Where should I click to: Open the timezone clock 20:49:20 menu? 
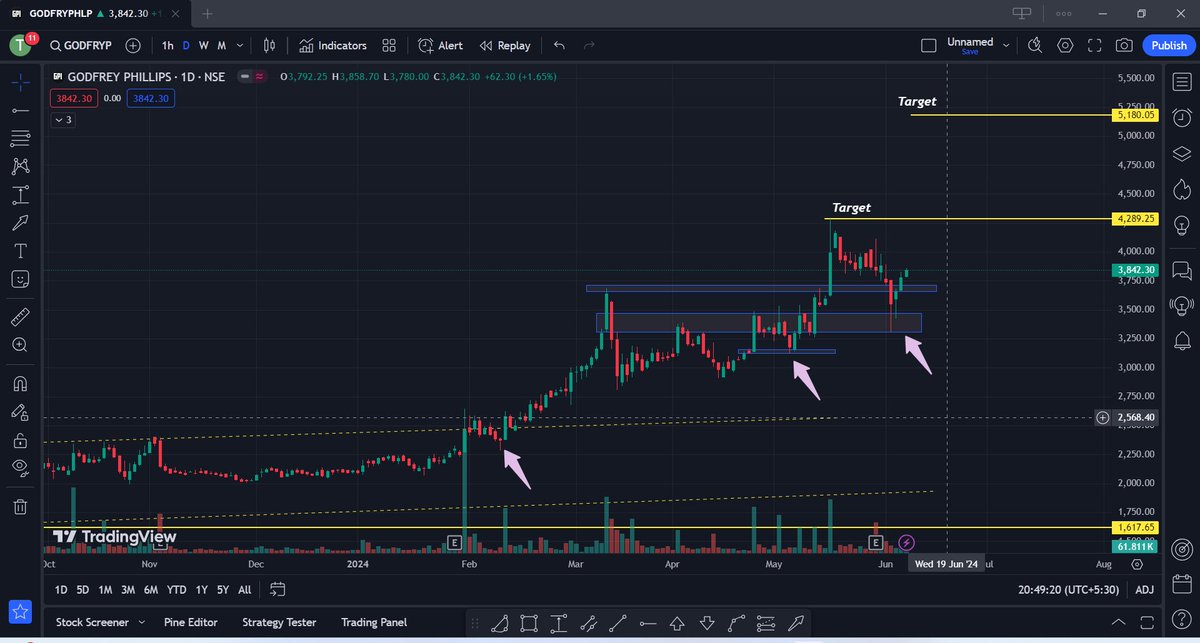click(1069, 590)
